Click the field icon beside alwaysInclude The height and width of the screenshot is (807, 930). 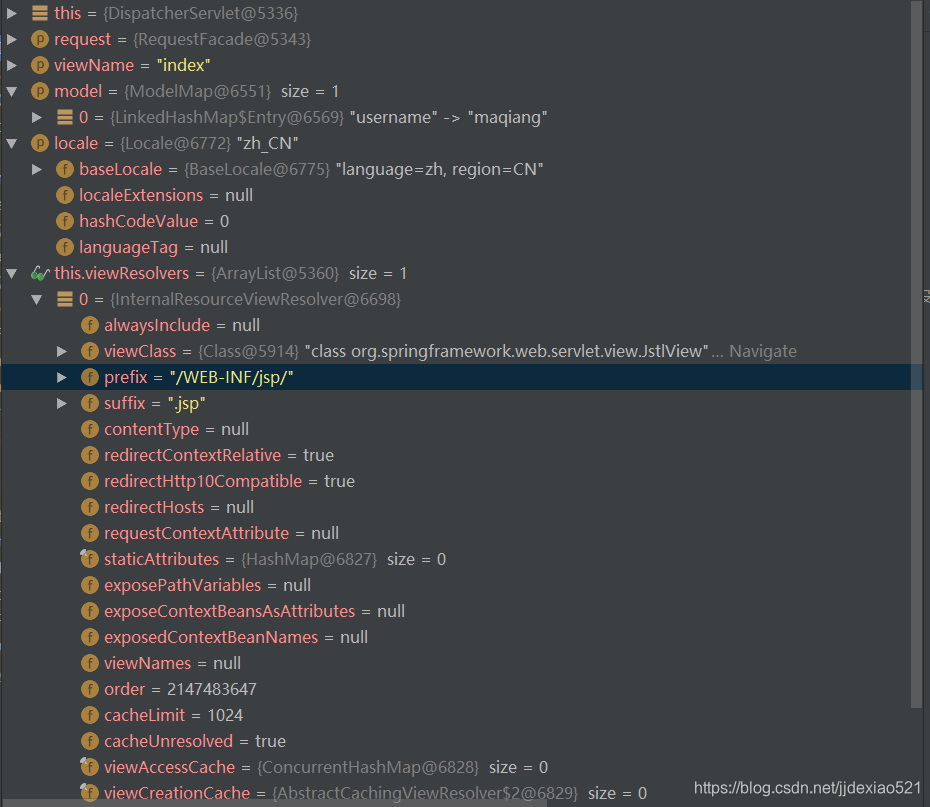pyautogui.click(x=90, y=325)
